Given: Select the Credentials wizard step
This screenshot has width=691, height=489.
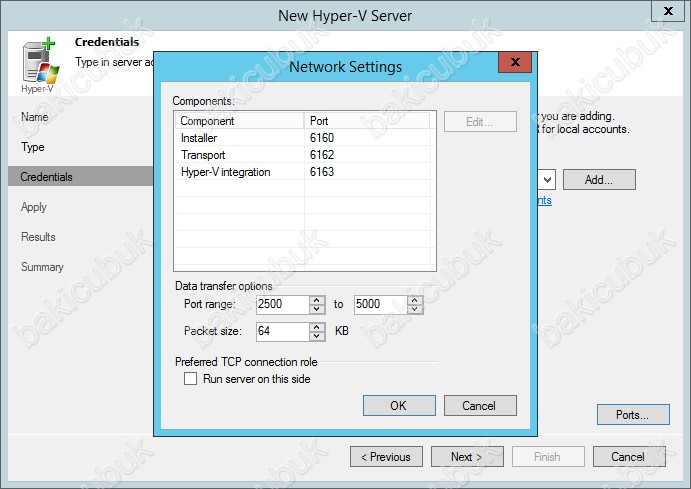Looking at the screenshot, I should (81, 176).
